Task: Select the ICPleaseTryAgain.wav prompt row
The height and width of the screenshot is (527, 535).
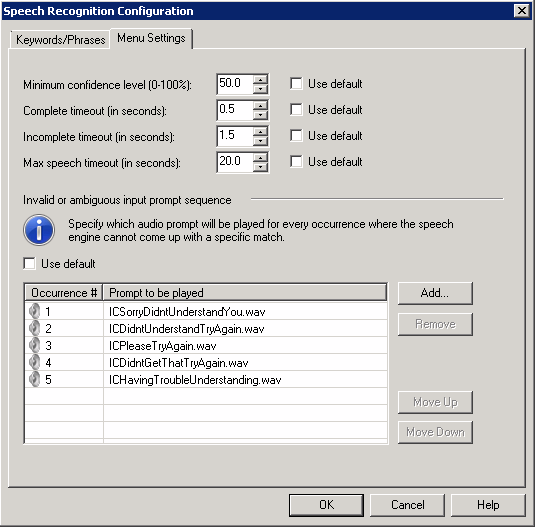Action: pos(206,346)
